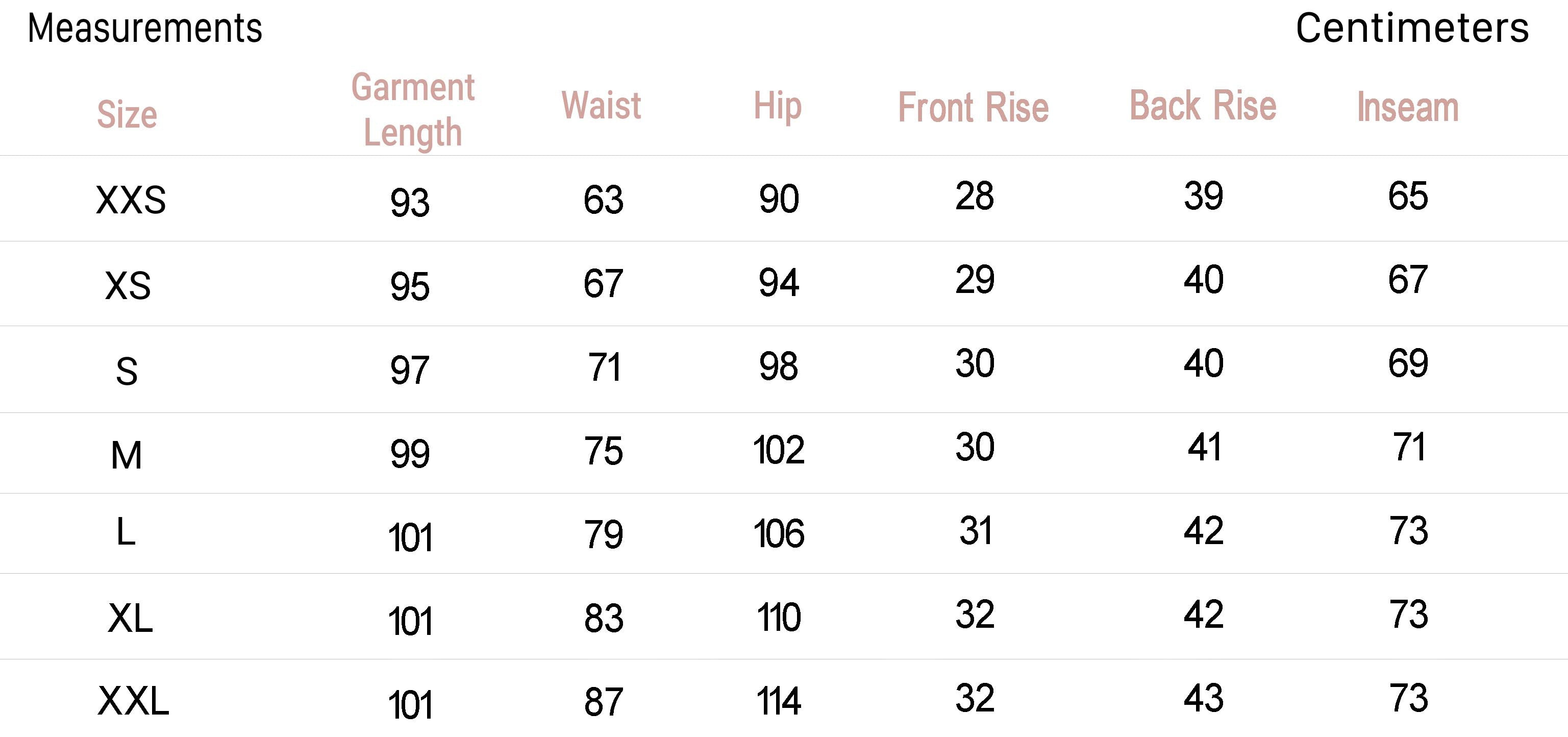Screen dimensions: 1568x737
Task: Click waist value 63 in XXS row
Action: point(603,200)
